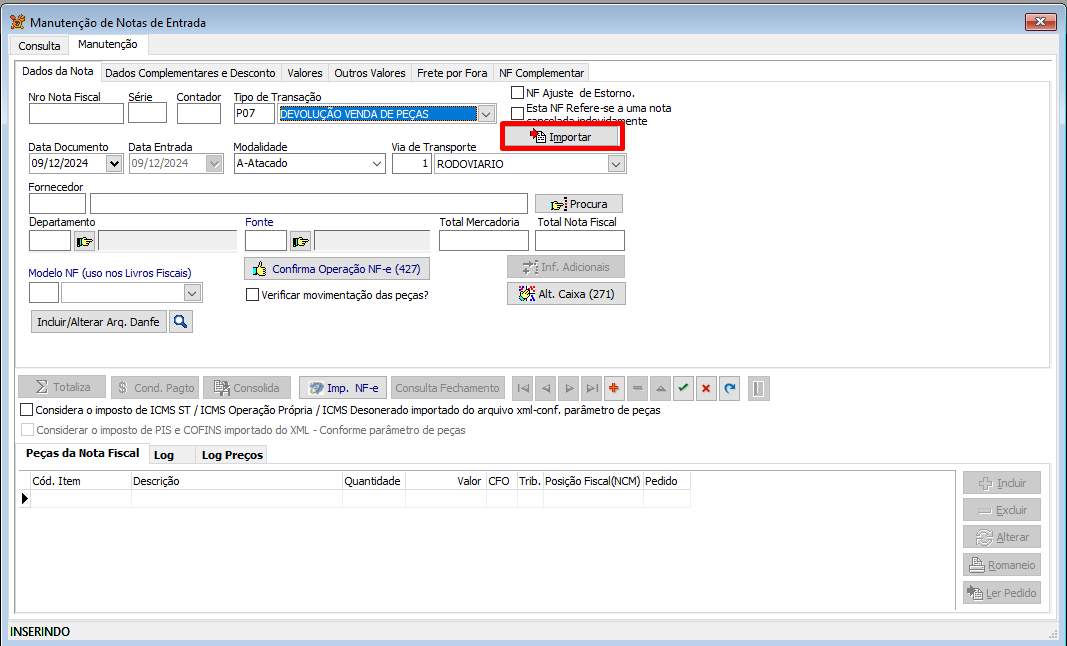Image resolution: width=1067 pixels, height=646 pixels.
Task: Click the Totaliza sigma button
Action: pyautogui.click(x=62, y=387)
